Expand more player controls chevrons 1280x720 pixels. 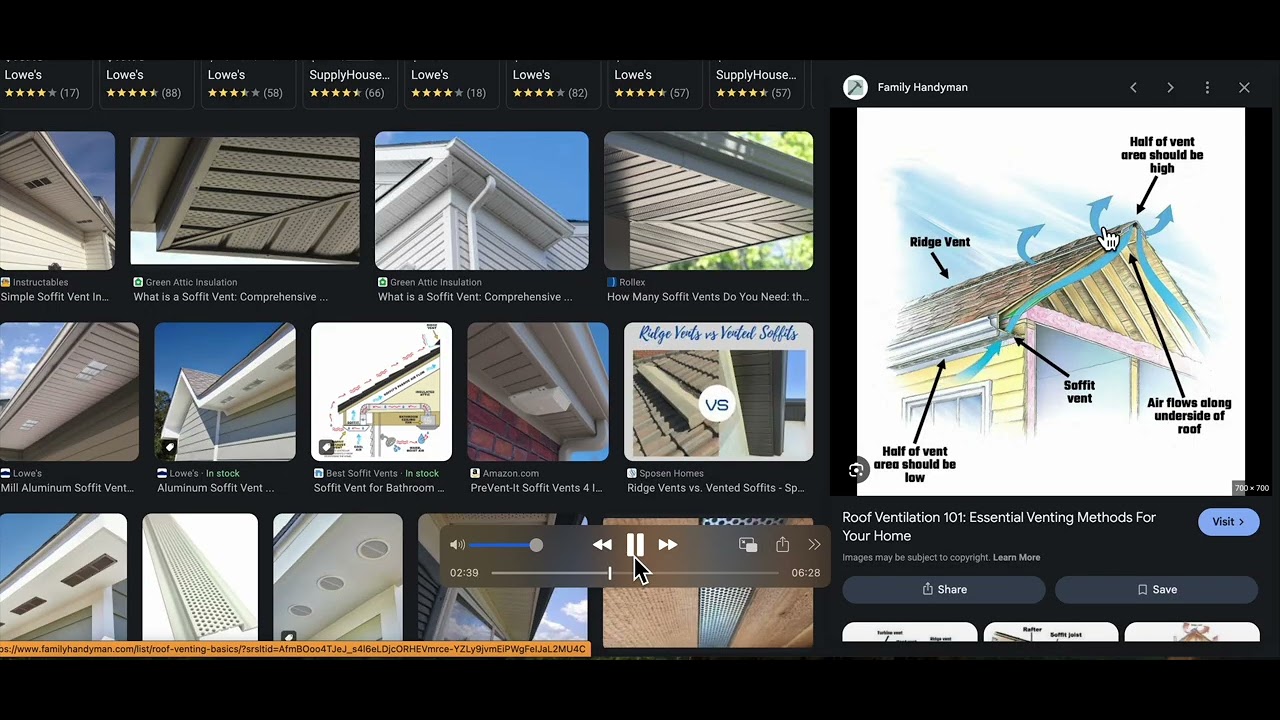[814, 545]
